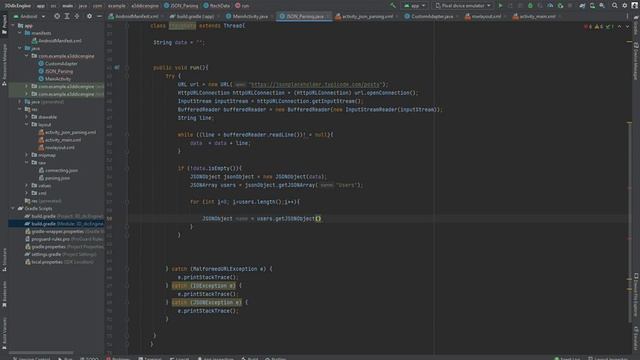The height and width of the screenshot is (360, 640).
Task: Click Project panel horizontal scrollbar
Action: 41,352
